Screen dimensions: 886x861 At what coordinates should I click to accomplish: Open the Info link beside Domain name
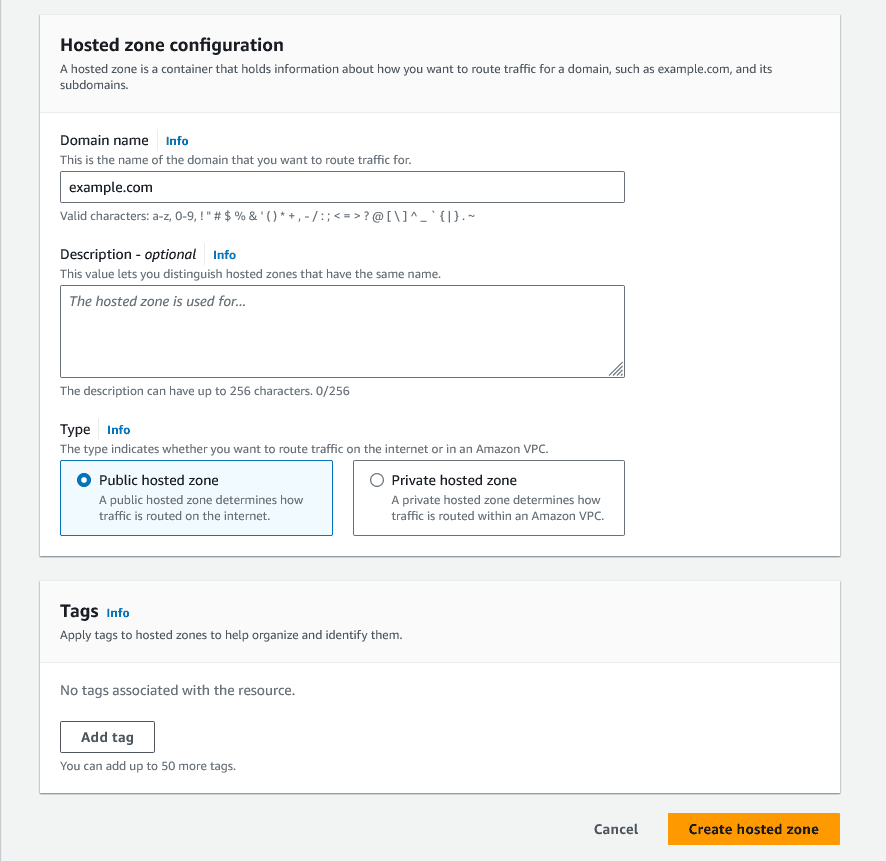177,141
